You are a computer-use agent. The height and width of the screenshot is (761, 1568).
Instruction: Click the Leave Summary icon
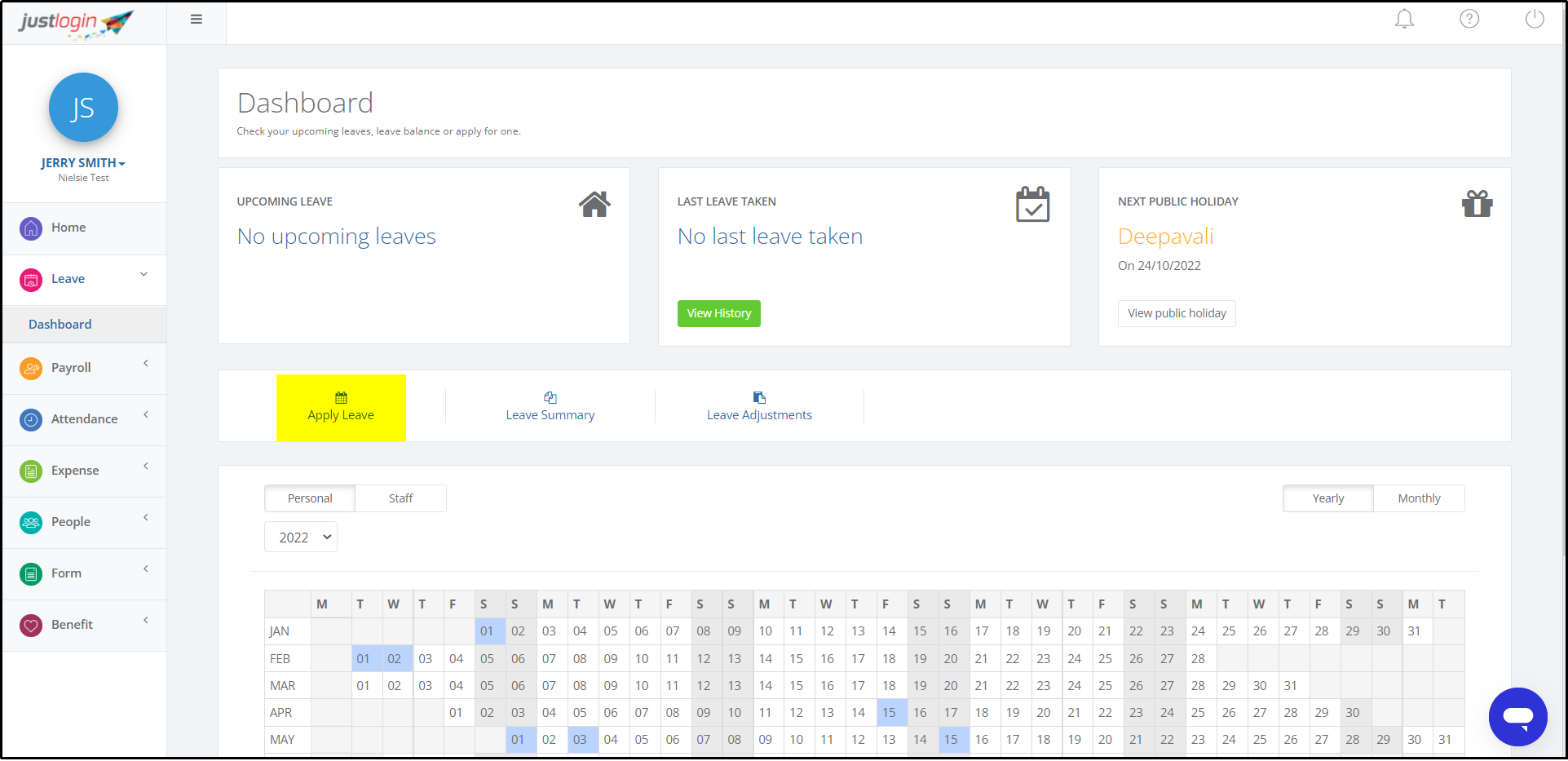point(550,399)
